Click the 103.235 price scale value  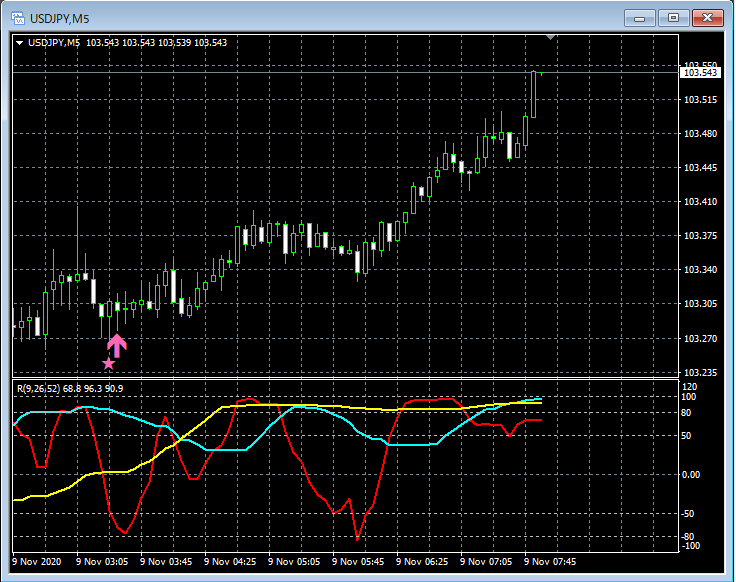click(x=700, y=373)
